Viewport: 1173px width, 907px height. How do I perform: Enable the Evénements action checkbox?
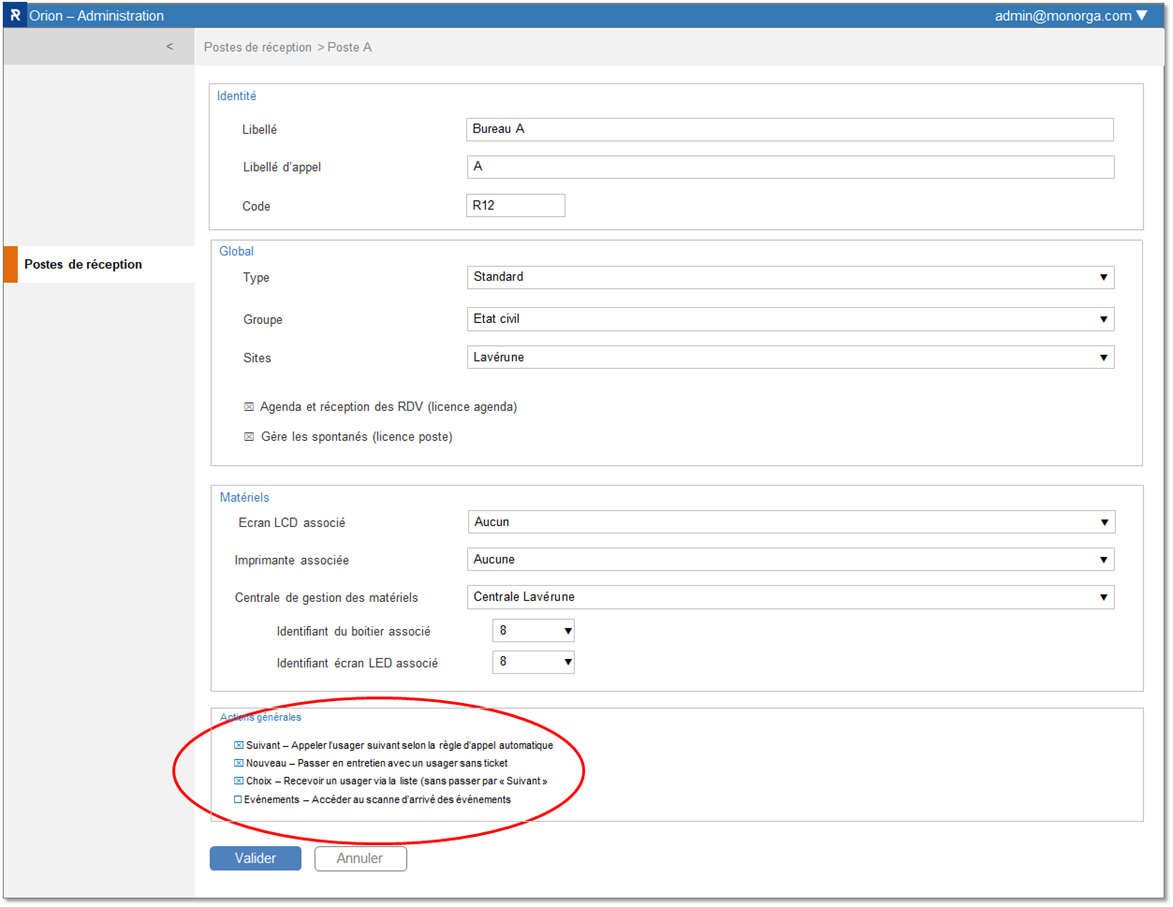pos(239,799)
